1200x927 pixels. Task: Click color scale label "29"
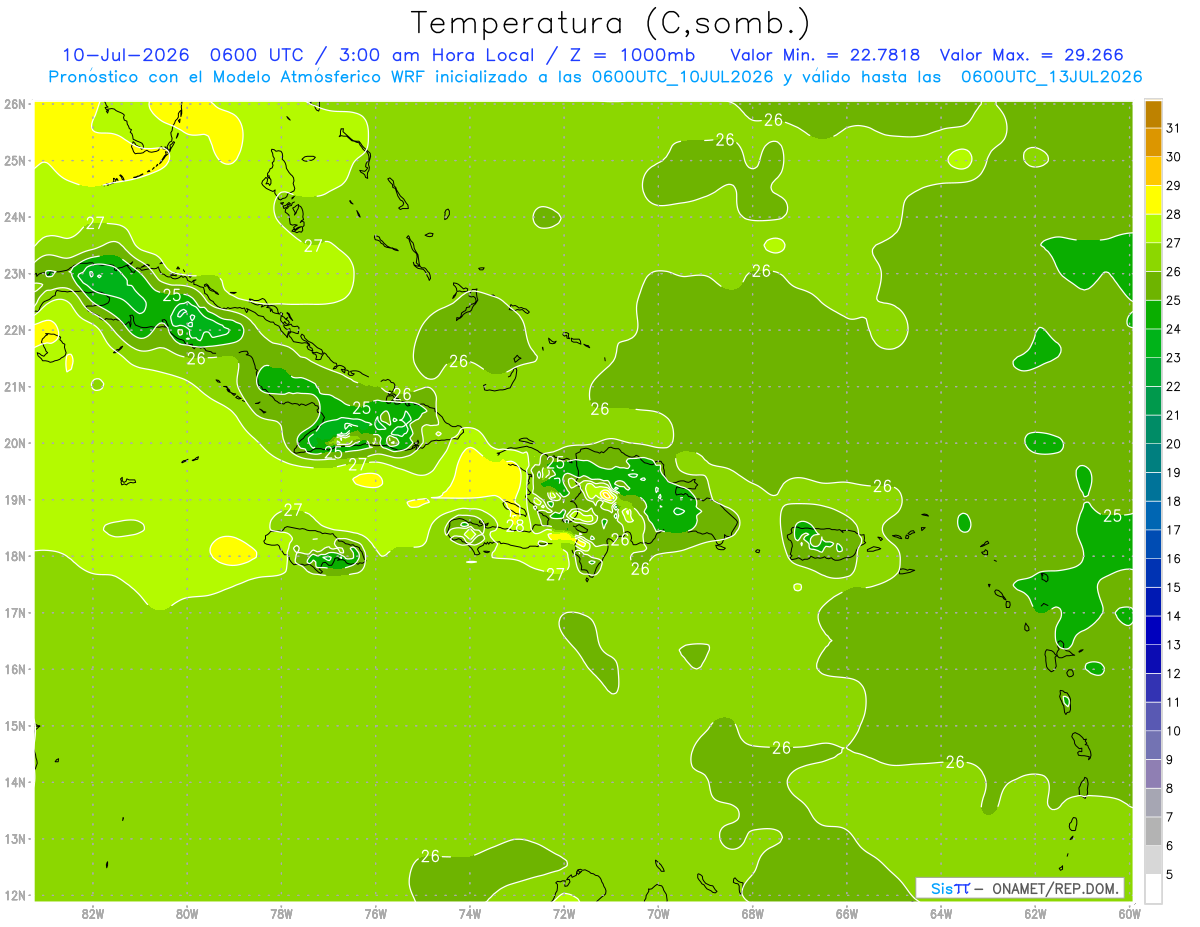[x=1173, y=186]
